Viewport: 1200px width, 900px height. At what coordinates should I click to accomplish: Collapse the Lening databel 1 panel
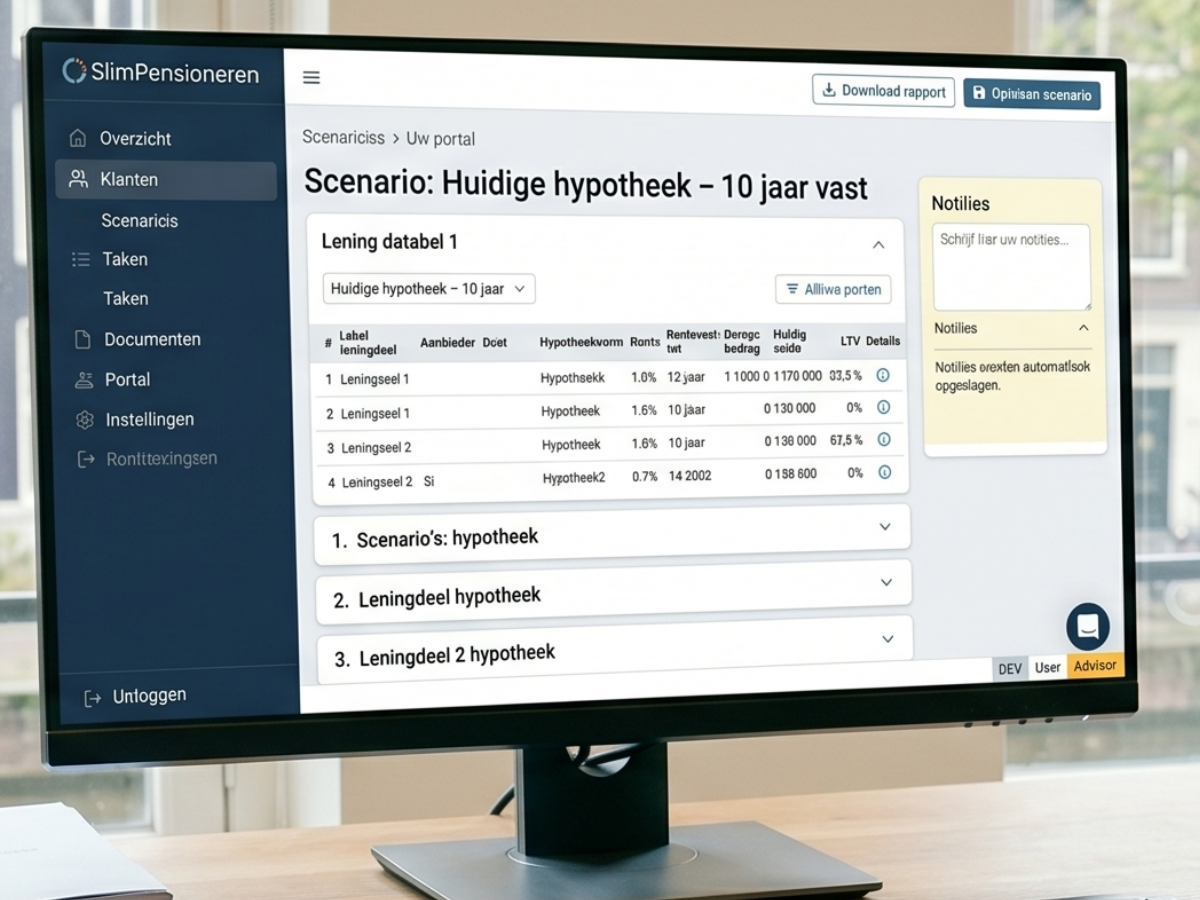[878, 244]
